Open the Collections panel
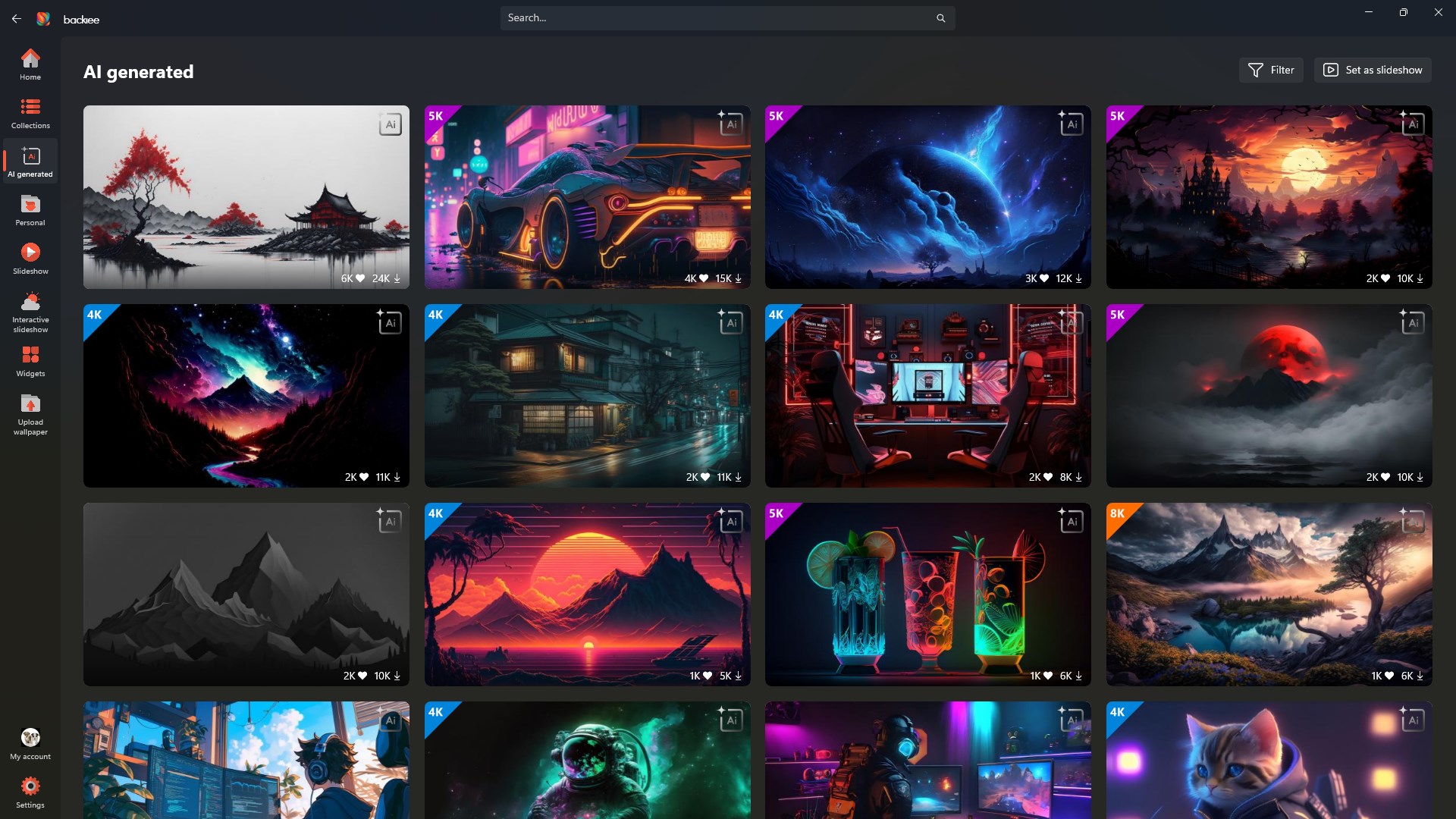 (30, 113)
